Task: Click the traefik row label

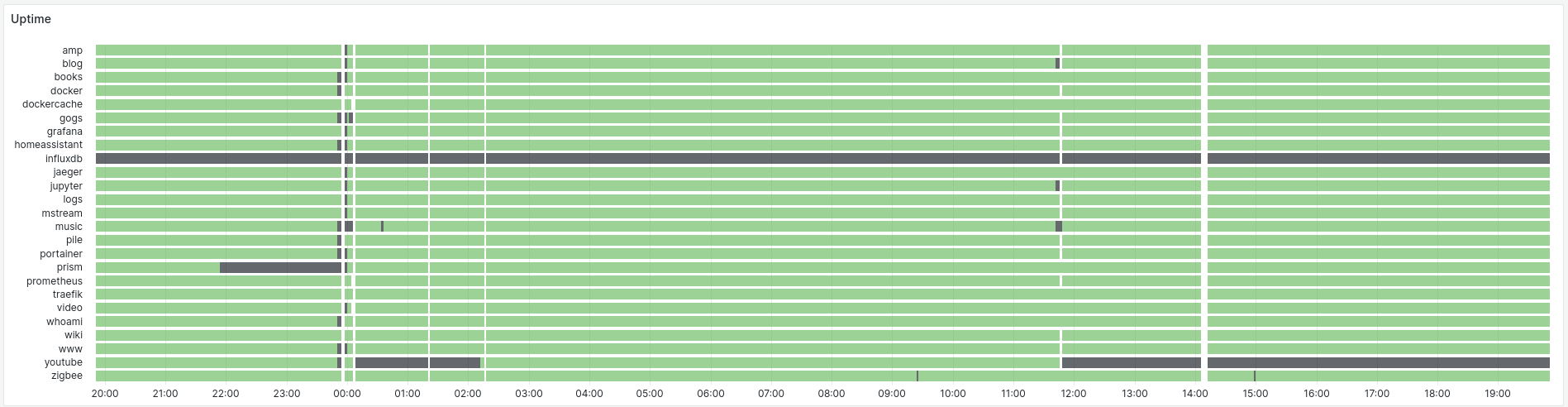Action: (68, 294)
